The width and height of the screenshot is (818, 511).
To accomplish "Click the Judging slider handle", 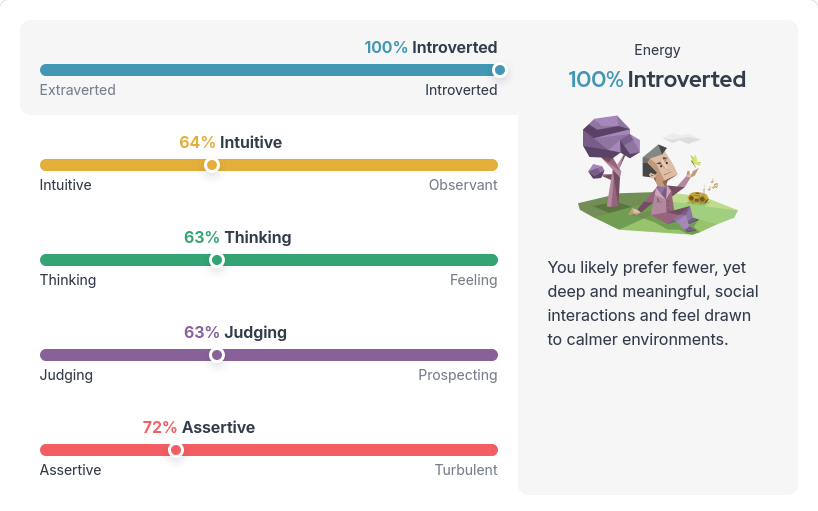I will [x=216, y=355].
